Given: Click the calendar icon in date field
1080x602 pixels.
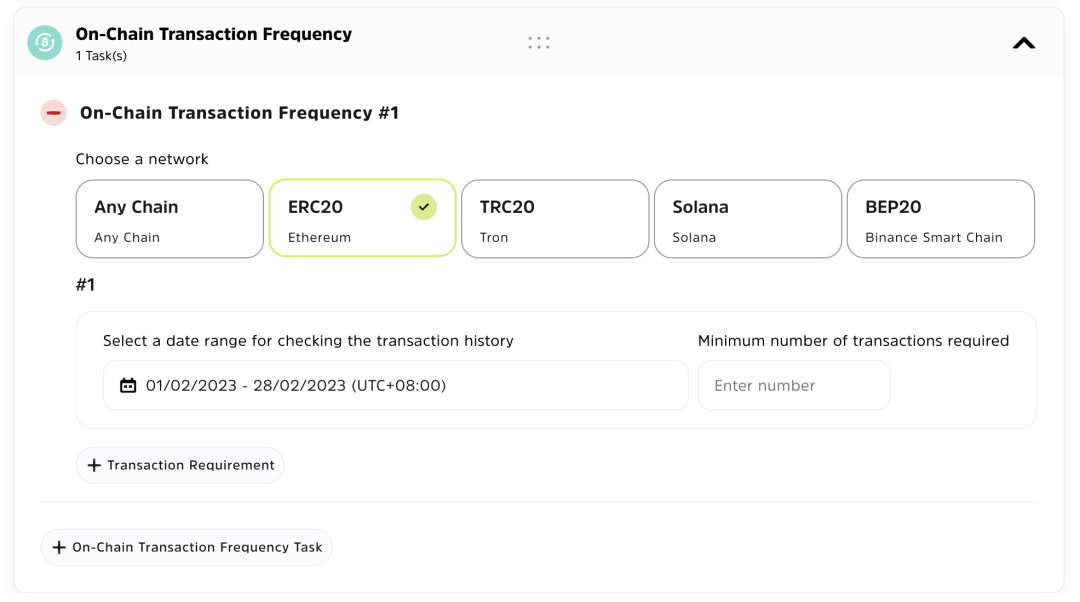Looking at the screenshot, I should tap(128, 386).
